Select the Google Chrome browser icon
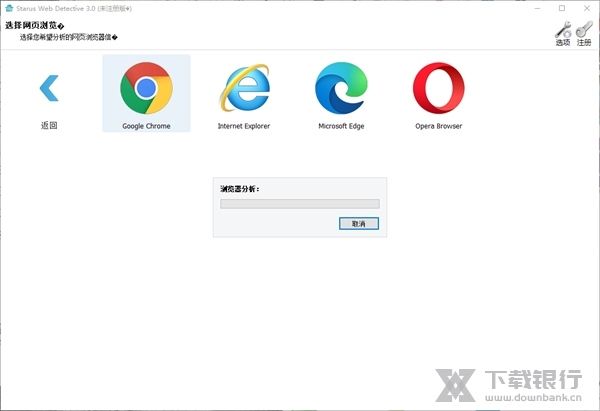Screen dimensions: 600x411 [146, 88]
